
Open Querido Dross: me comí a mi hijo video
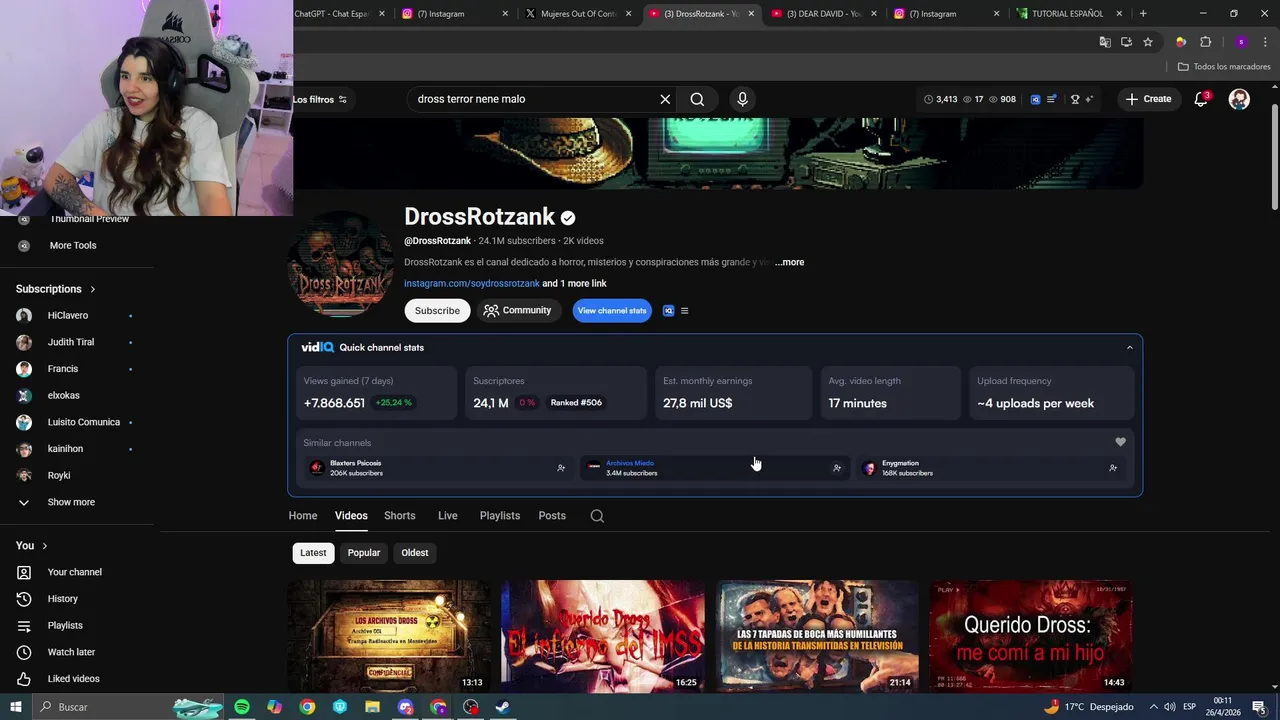pos(1030,635)
